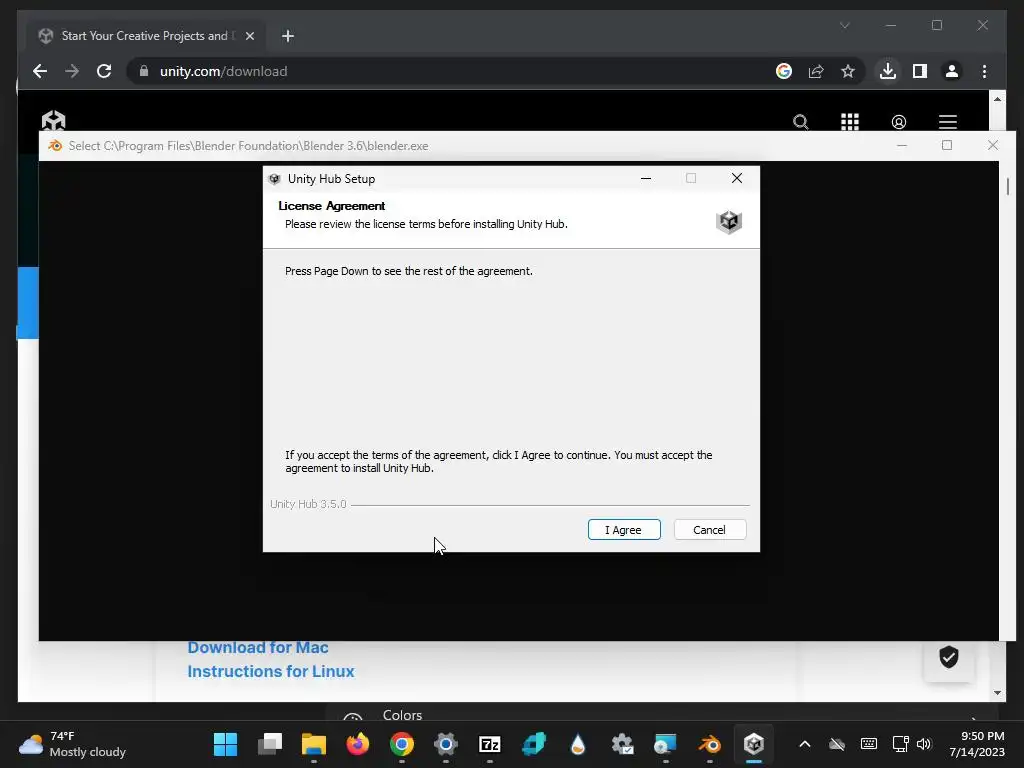
Task: Open Instructions for Linux link
Action: pyautogui.click(x=271, y=671)
